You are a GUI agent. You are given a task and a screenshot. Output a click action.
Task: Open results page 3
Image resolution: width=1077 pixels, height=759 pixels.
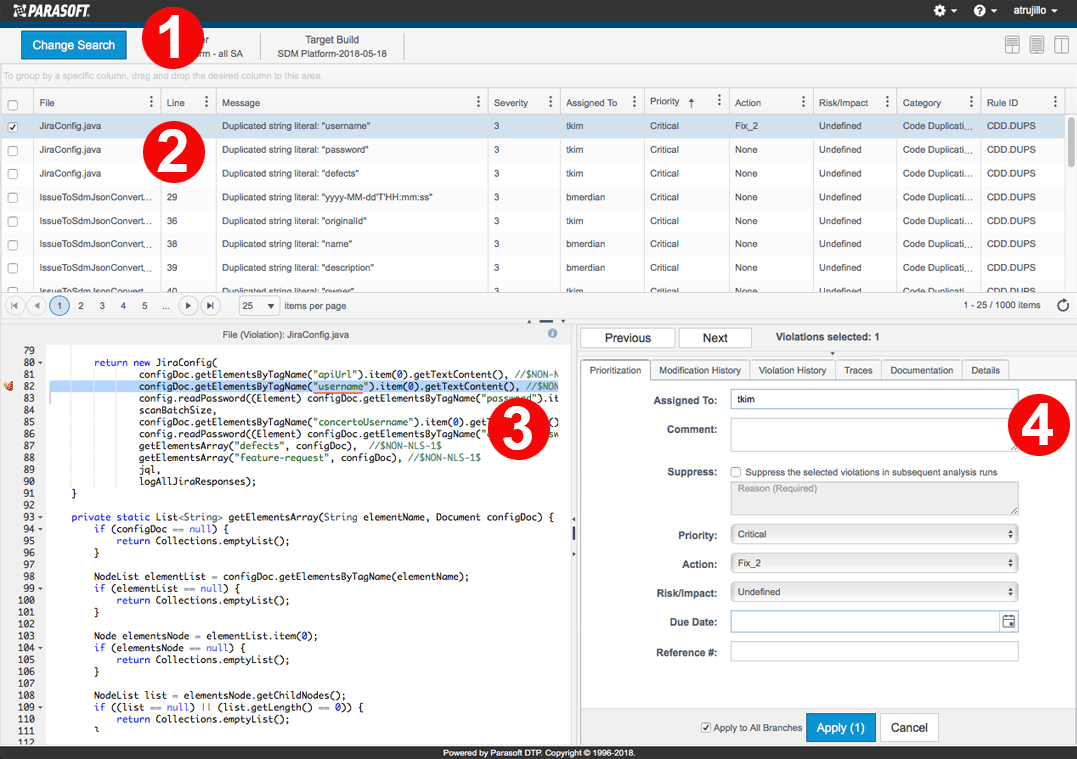(102, 306)
